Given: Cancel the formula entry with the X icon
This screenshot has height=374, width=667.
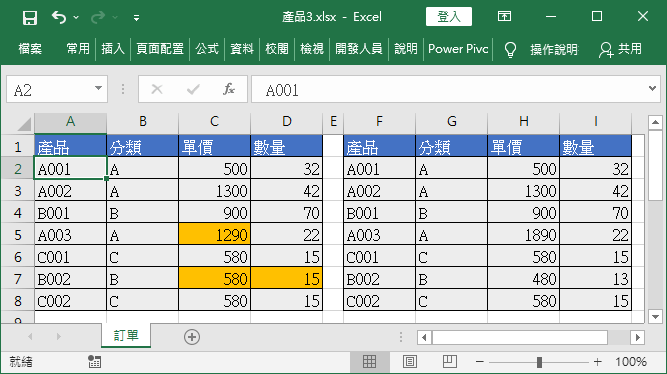Looking at the screenshot, I should pyautogui.click(x=157, y=89).
